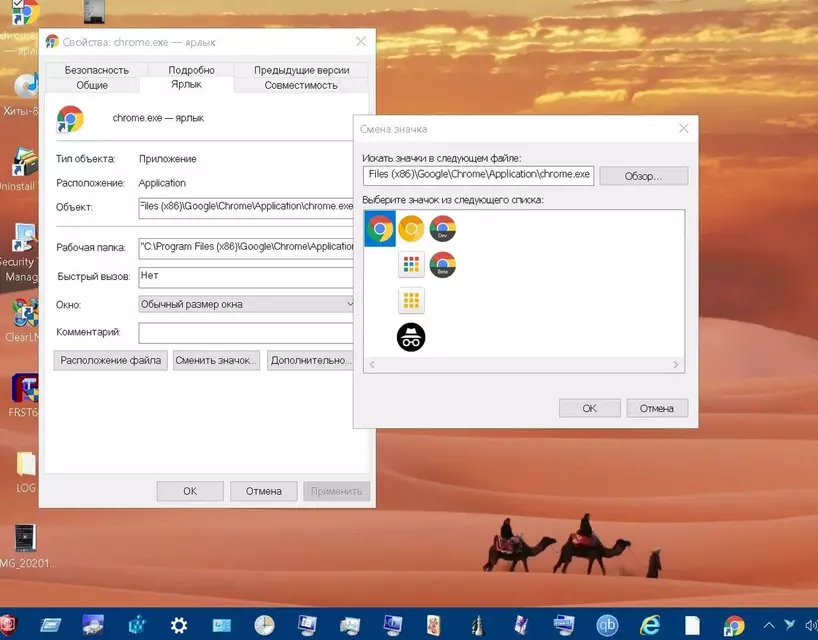Viewport: 818px width, 640px height.
Task: Click Сменить значок button
Action: click(x=216, y=360)
